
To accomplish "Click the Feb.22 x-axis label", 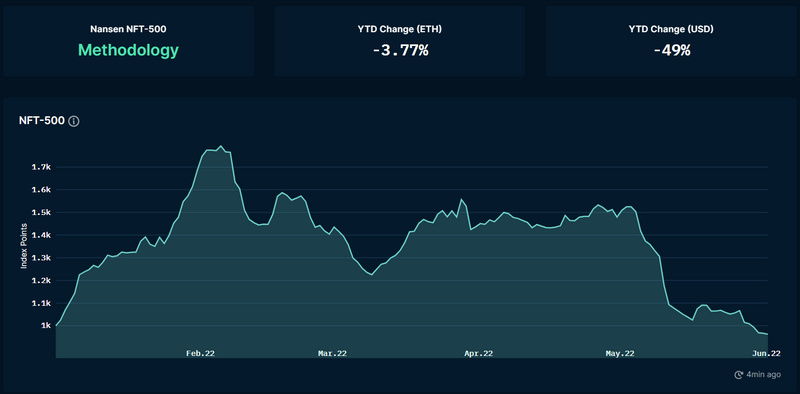I will coord(200,353).
